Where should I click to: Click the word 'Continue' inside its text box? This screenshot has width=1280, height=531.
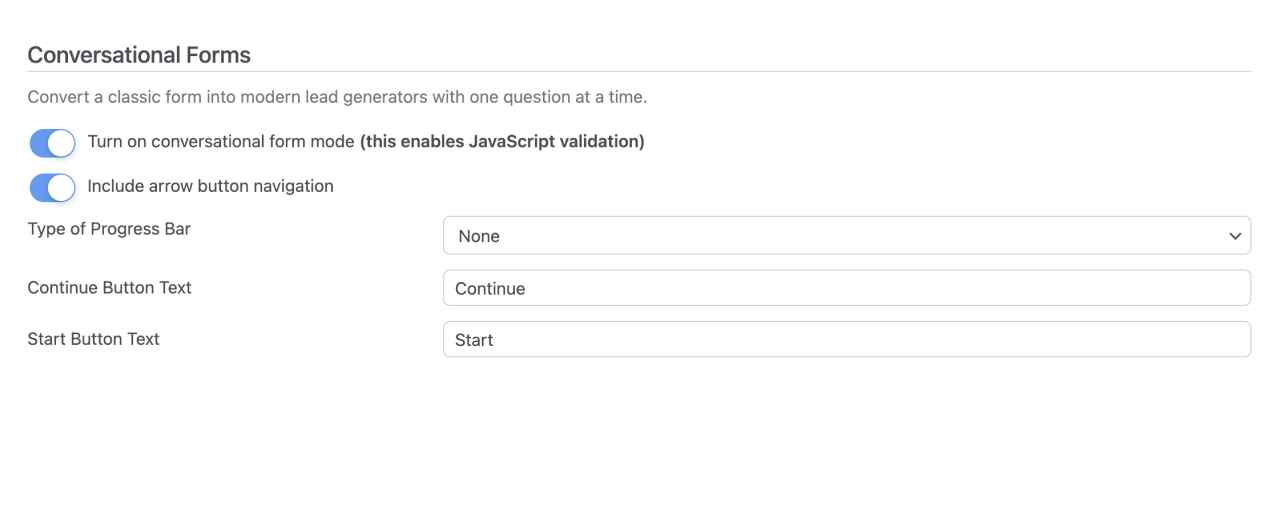pos(490,289)
